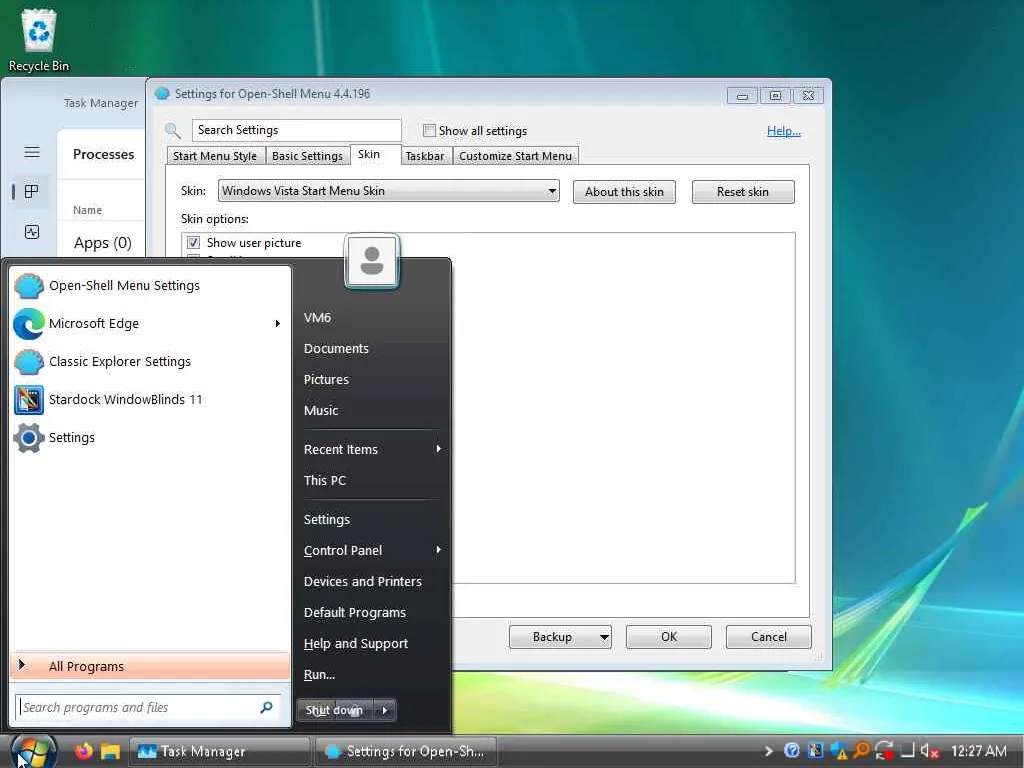This screenshot has height=768, width=1024.
Task: Confirm settings with the OK button
Action: point(669,637)
